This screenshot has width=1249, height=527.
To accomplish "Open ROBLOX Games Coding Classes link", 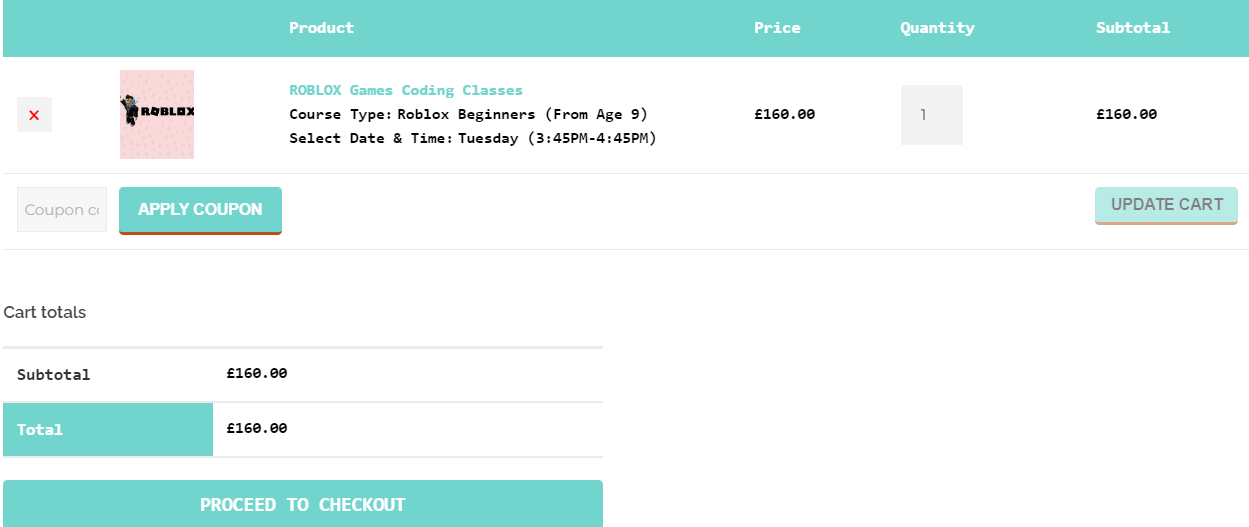I will click(406, 90).
